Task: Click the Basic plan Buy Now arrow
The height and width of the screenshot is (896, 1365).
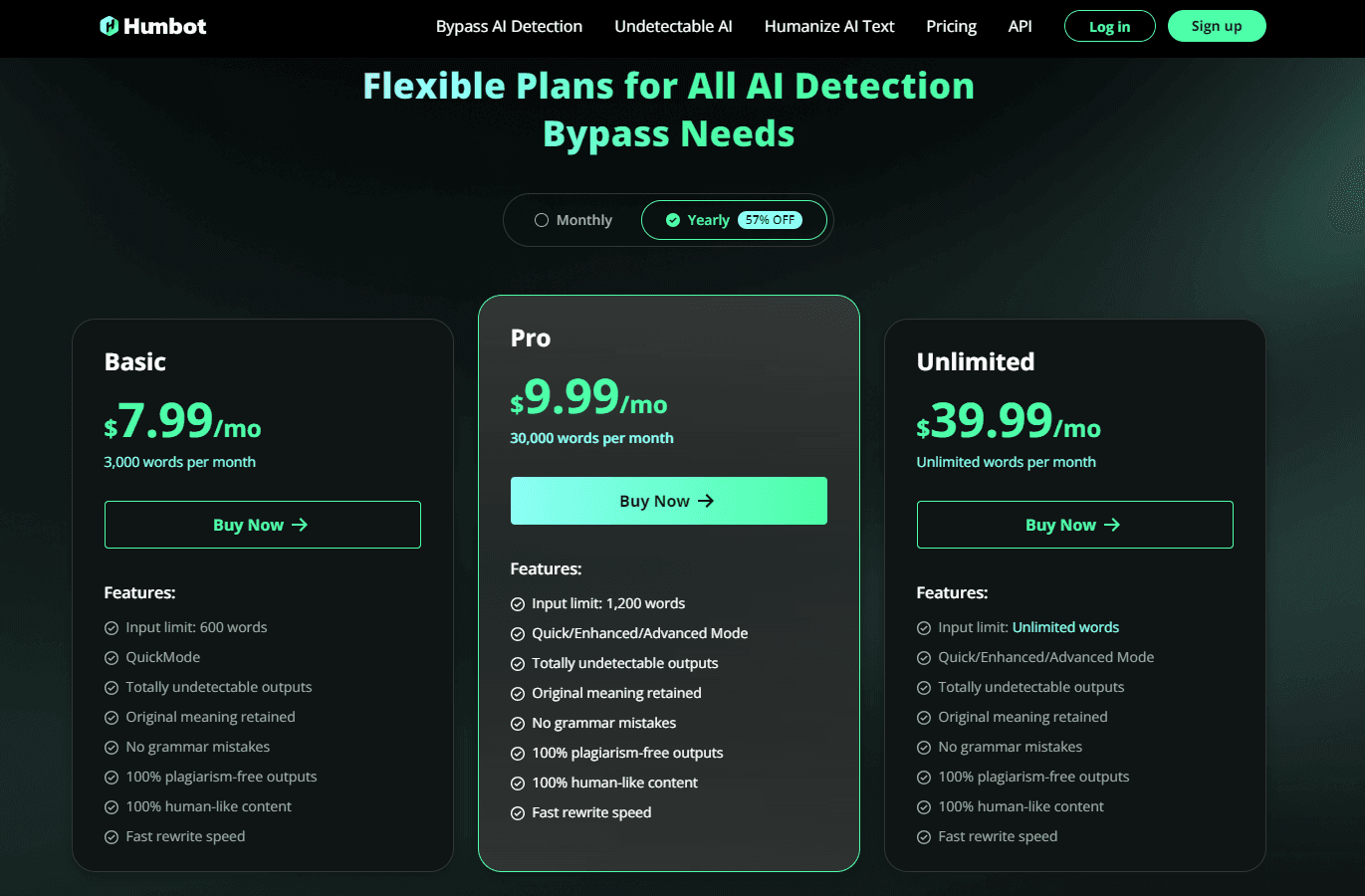Action: (300, 525)
